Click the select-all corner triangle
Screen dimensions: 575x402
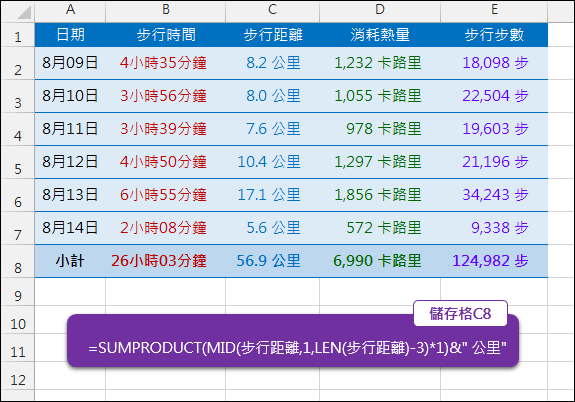pos(24,13)
